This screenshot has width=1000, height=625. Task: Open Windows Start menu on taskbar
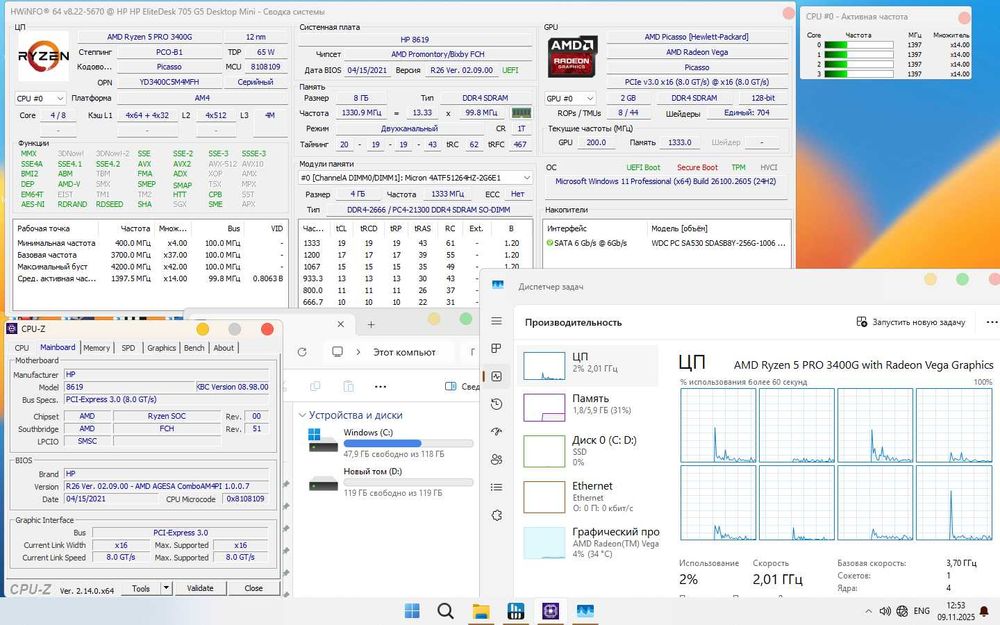coord(412,611)
